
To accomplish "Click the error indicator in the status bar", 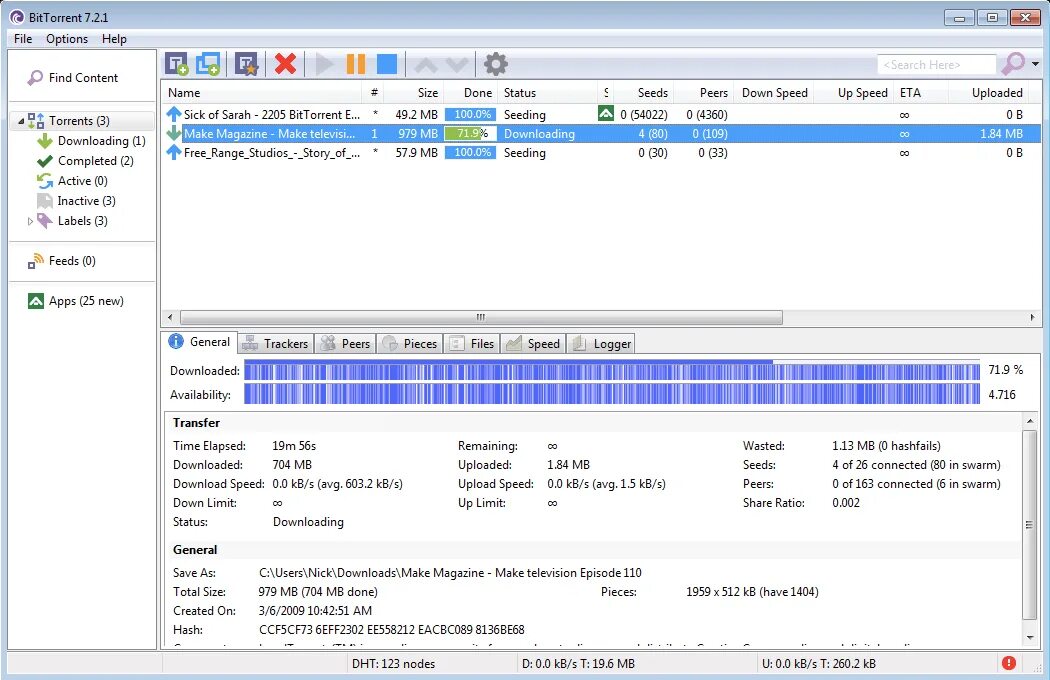I will (x=1008, y=663).
